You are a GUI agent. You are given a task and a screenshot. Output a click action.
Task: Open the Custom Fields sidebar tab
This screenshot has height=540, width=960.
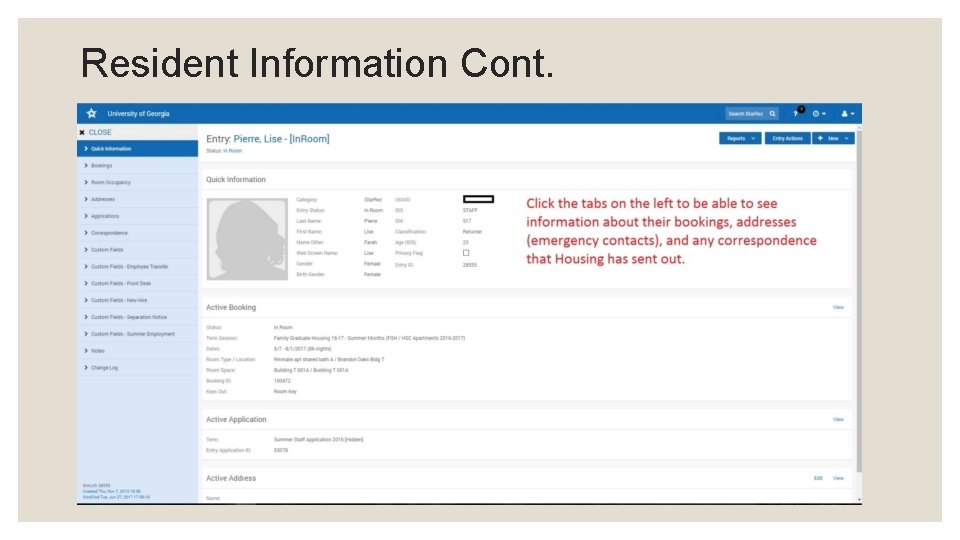click(x=137, y=250)
